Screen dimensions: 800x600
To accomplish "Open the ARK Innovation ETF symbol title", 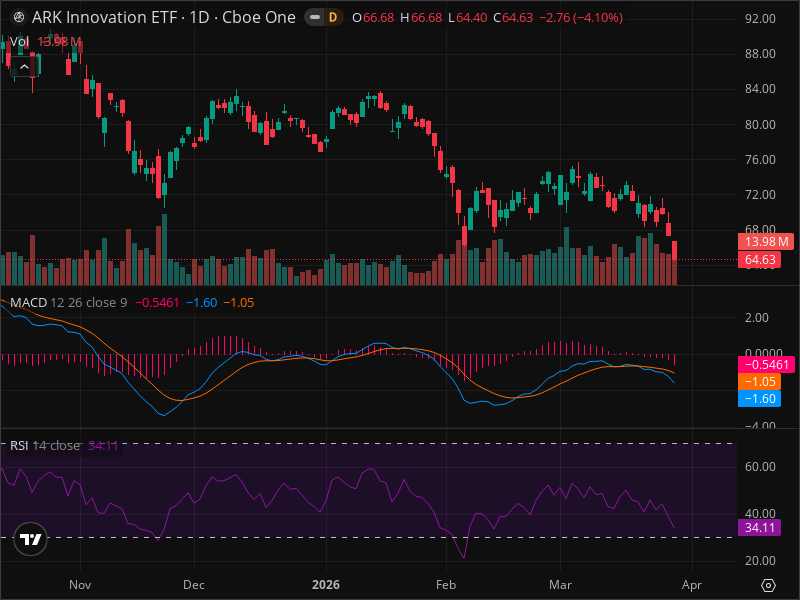I will point(163,18).
